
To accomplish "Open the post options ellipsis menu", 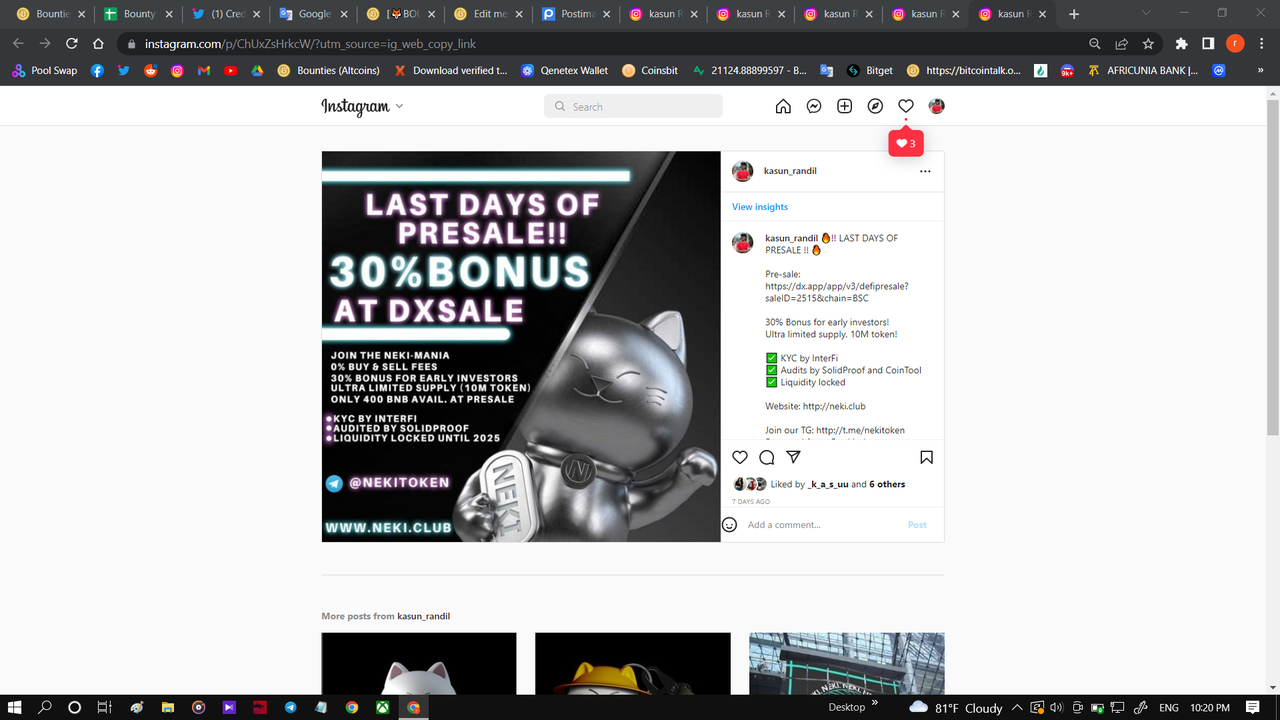I will coord(925,171).
